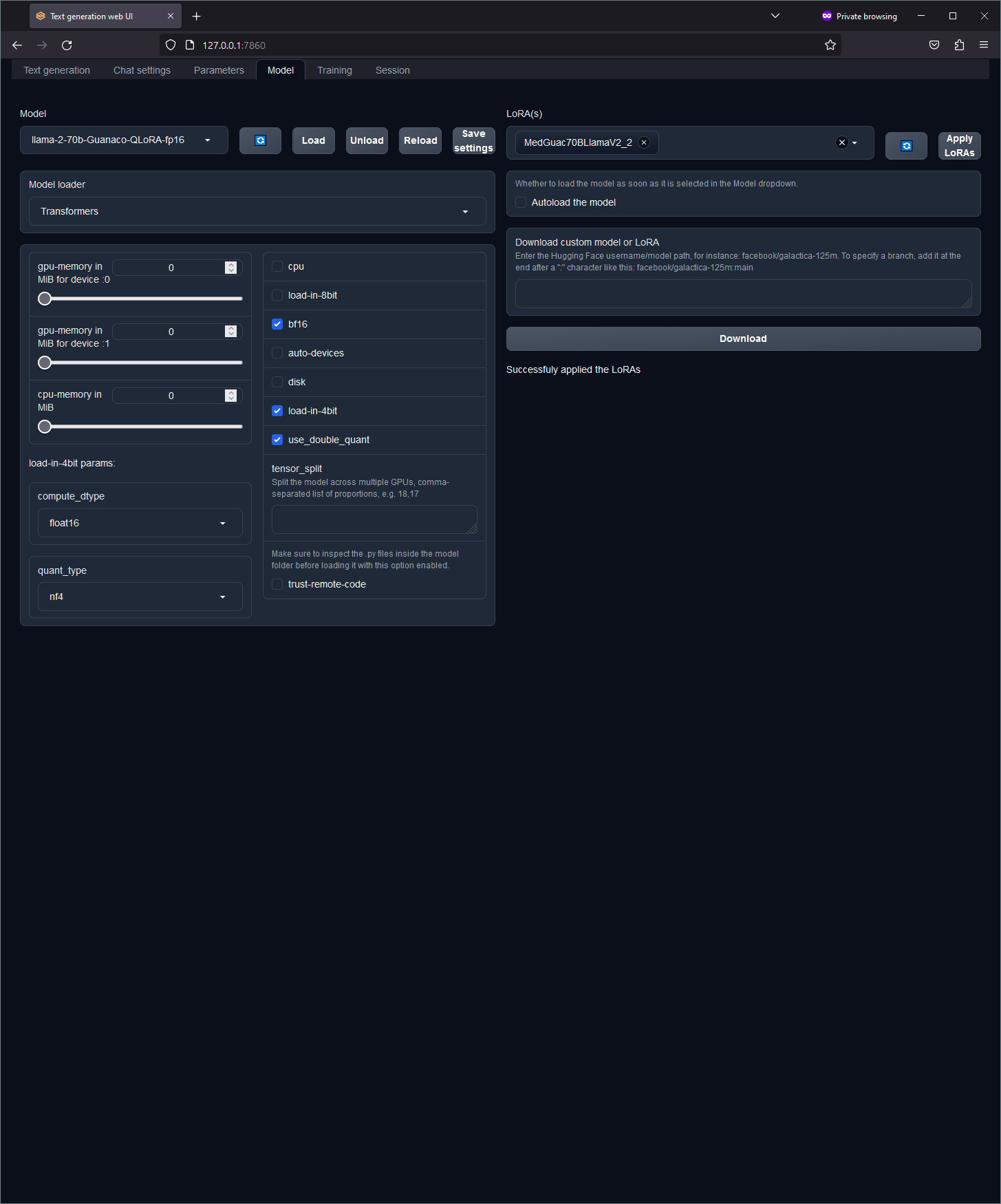
Task: Go forward in browser history
Action: 42,45
